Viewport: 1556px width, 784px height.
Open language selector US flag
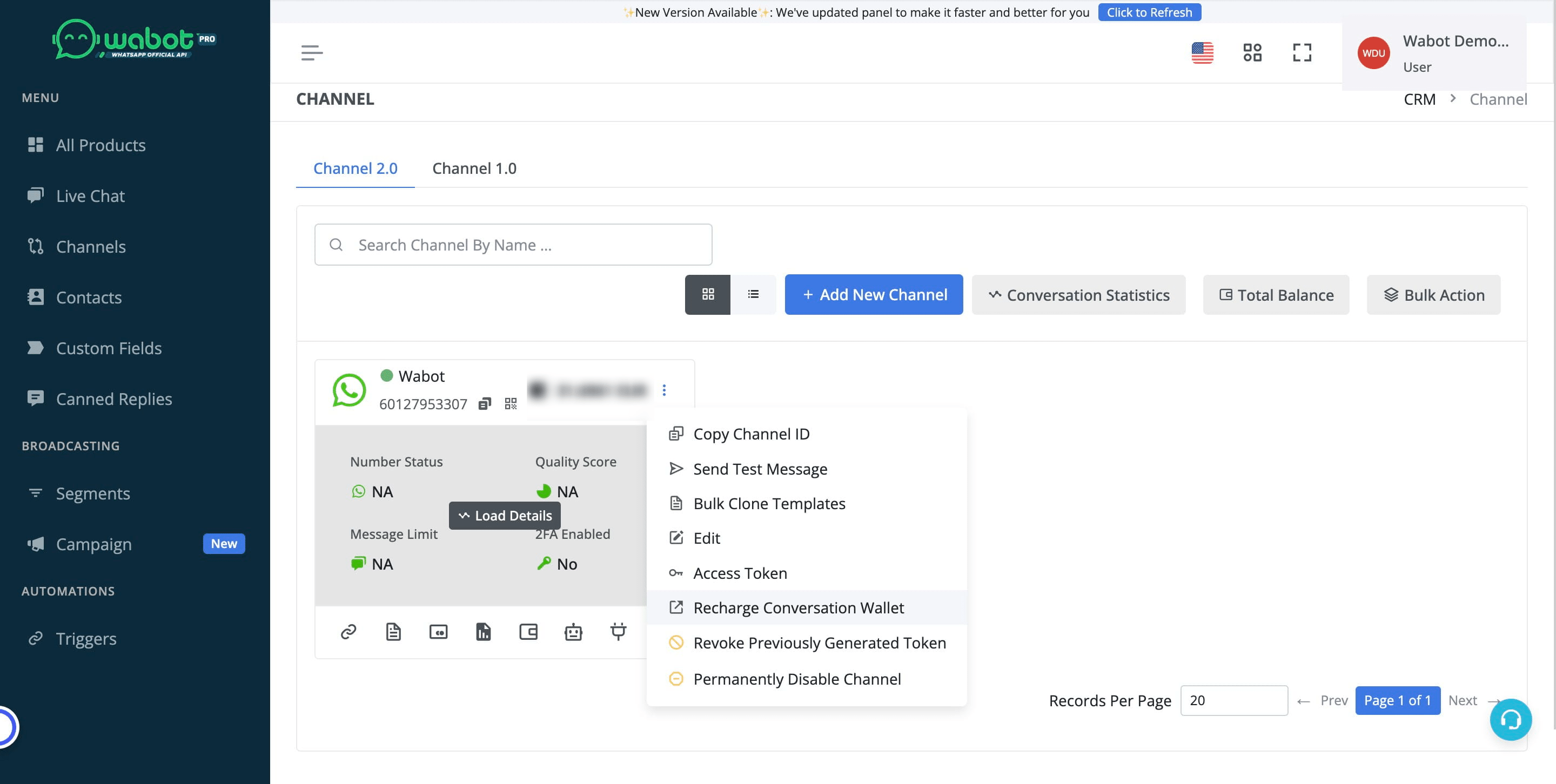(1202, 52)
